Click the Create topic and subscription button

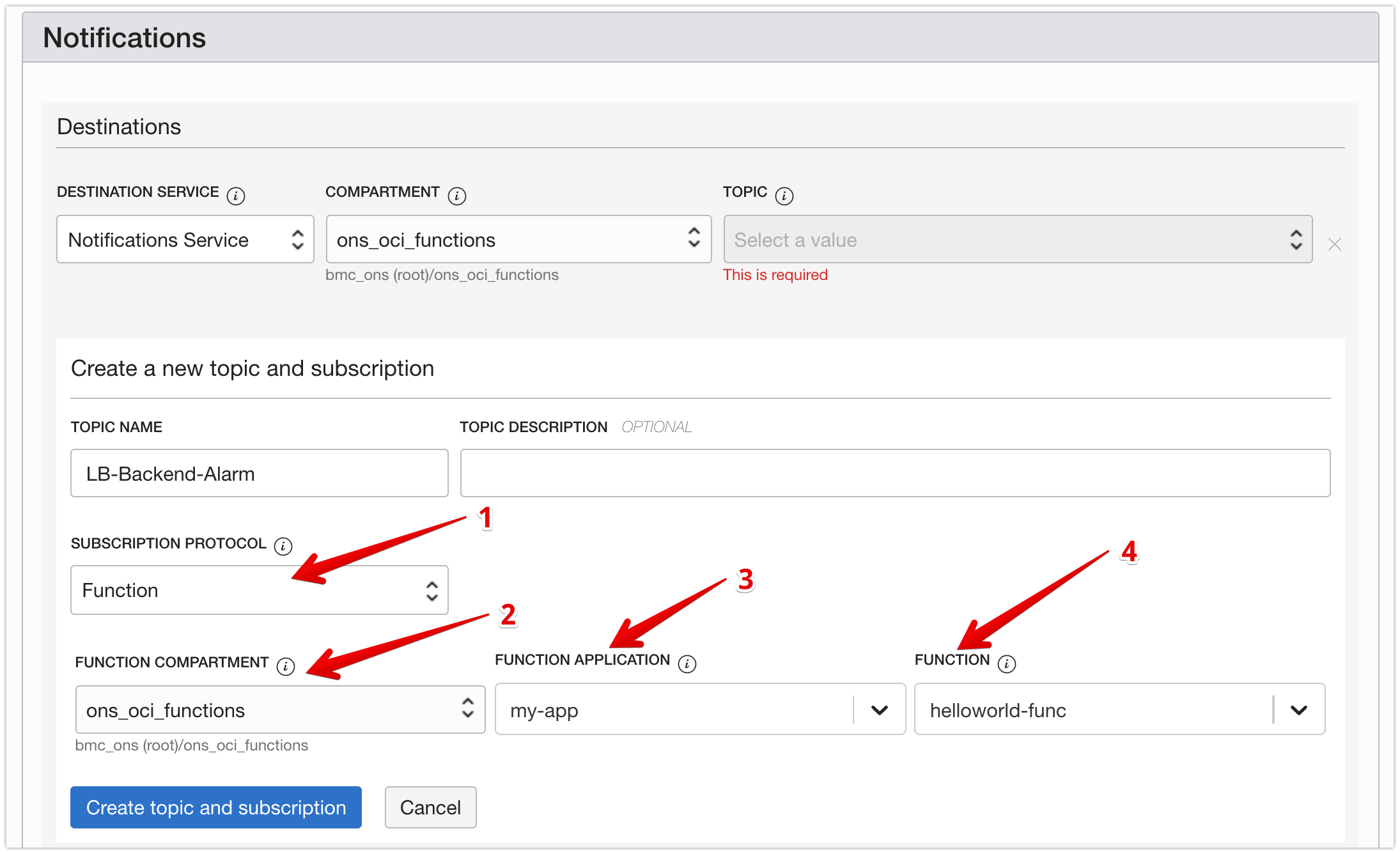(215, 807)
